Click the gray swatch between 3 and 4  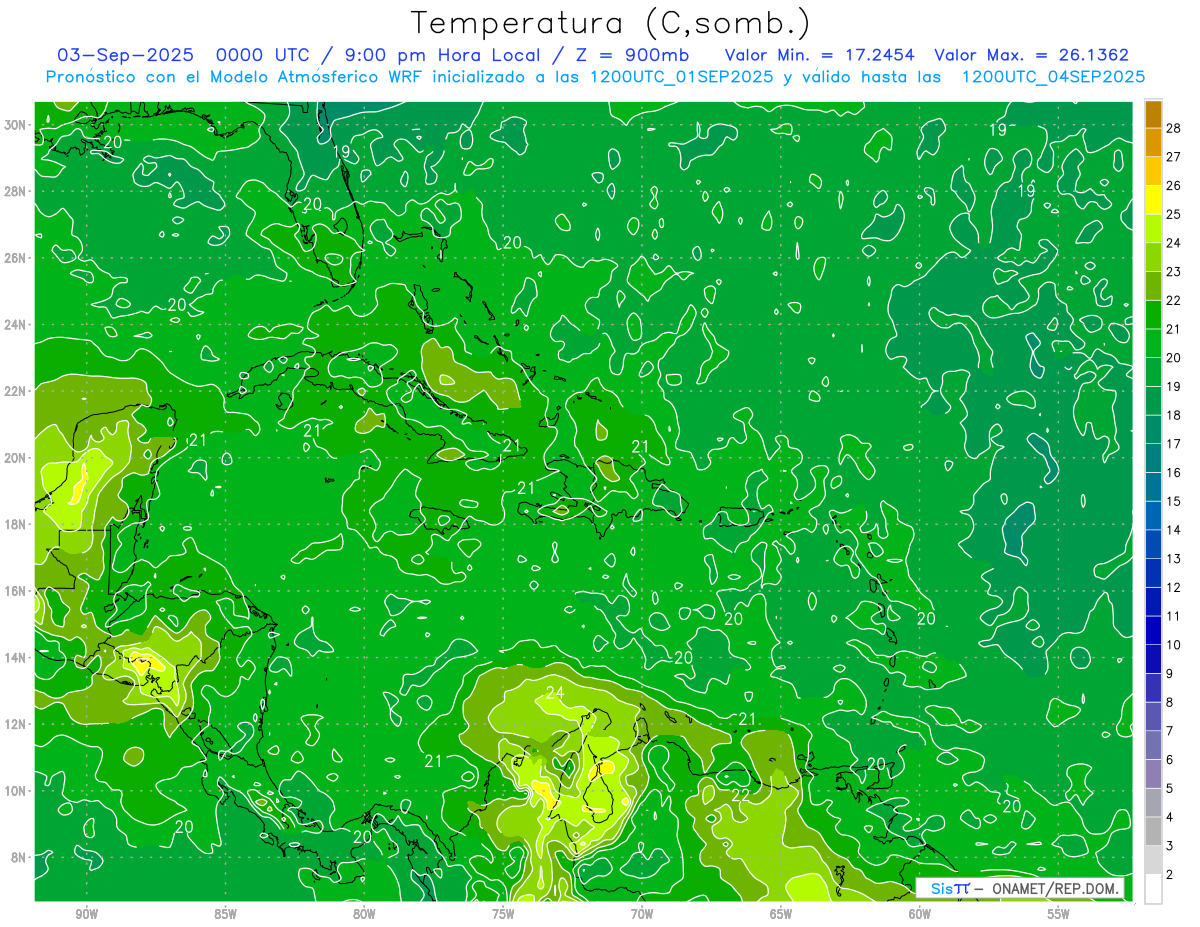(1153, 831)
